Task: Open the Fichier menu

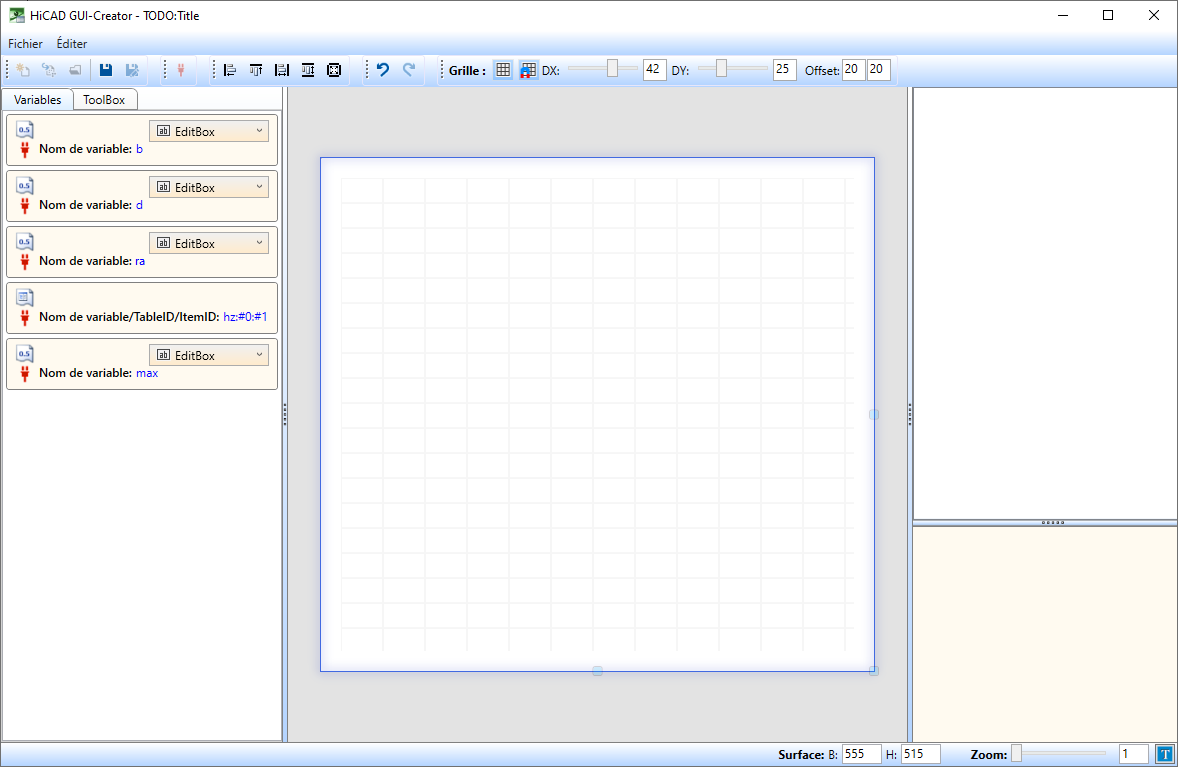Action: tap(25, 44)
